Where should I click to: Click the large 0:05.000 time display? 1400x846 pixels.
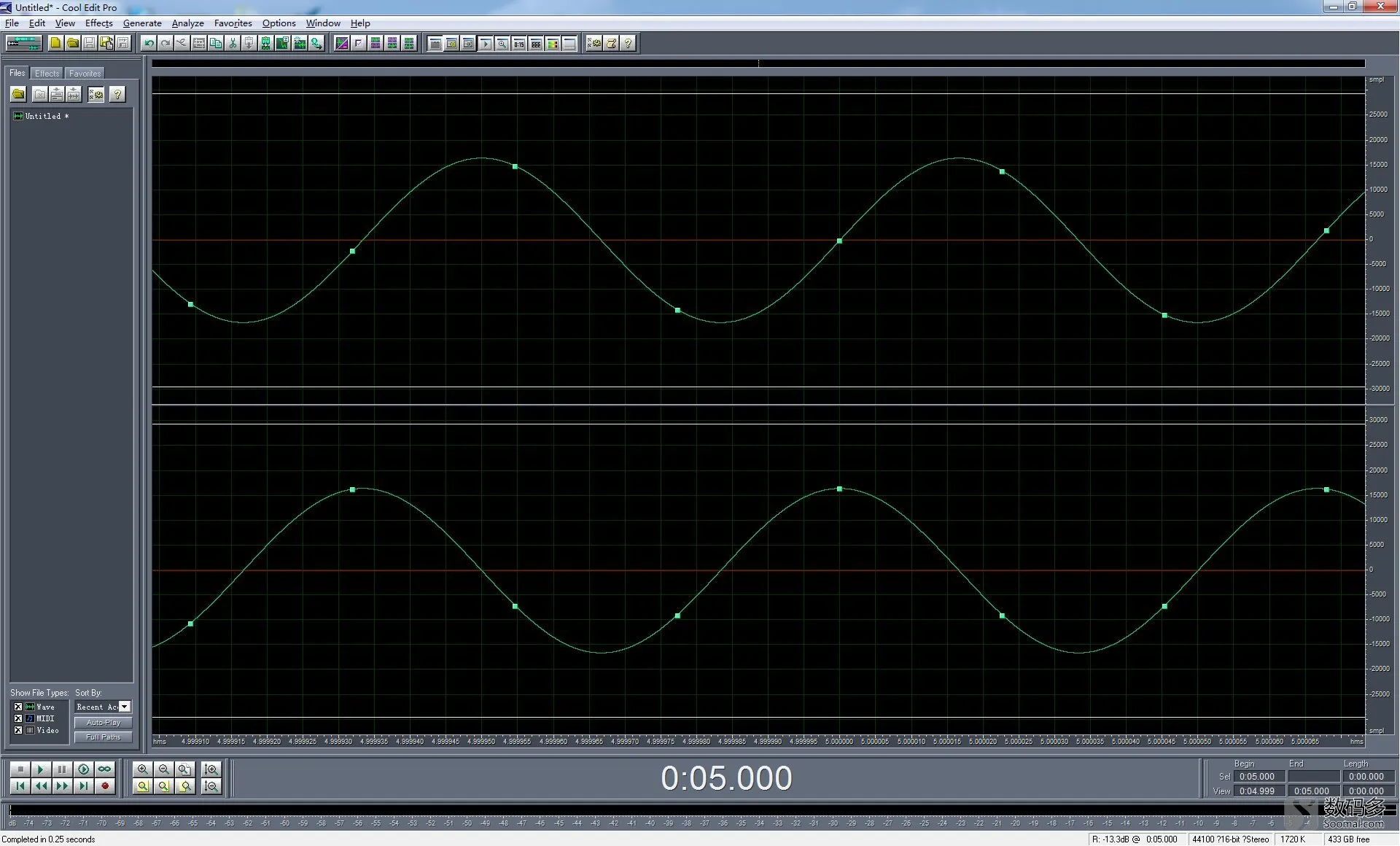click(726, 778)
